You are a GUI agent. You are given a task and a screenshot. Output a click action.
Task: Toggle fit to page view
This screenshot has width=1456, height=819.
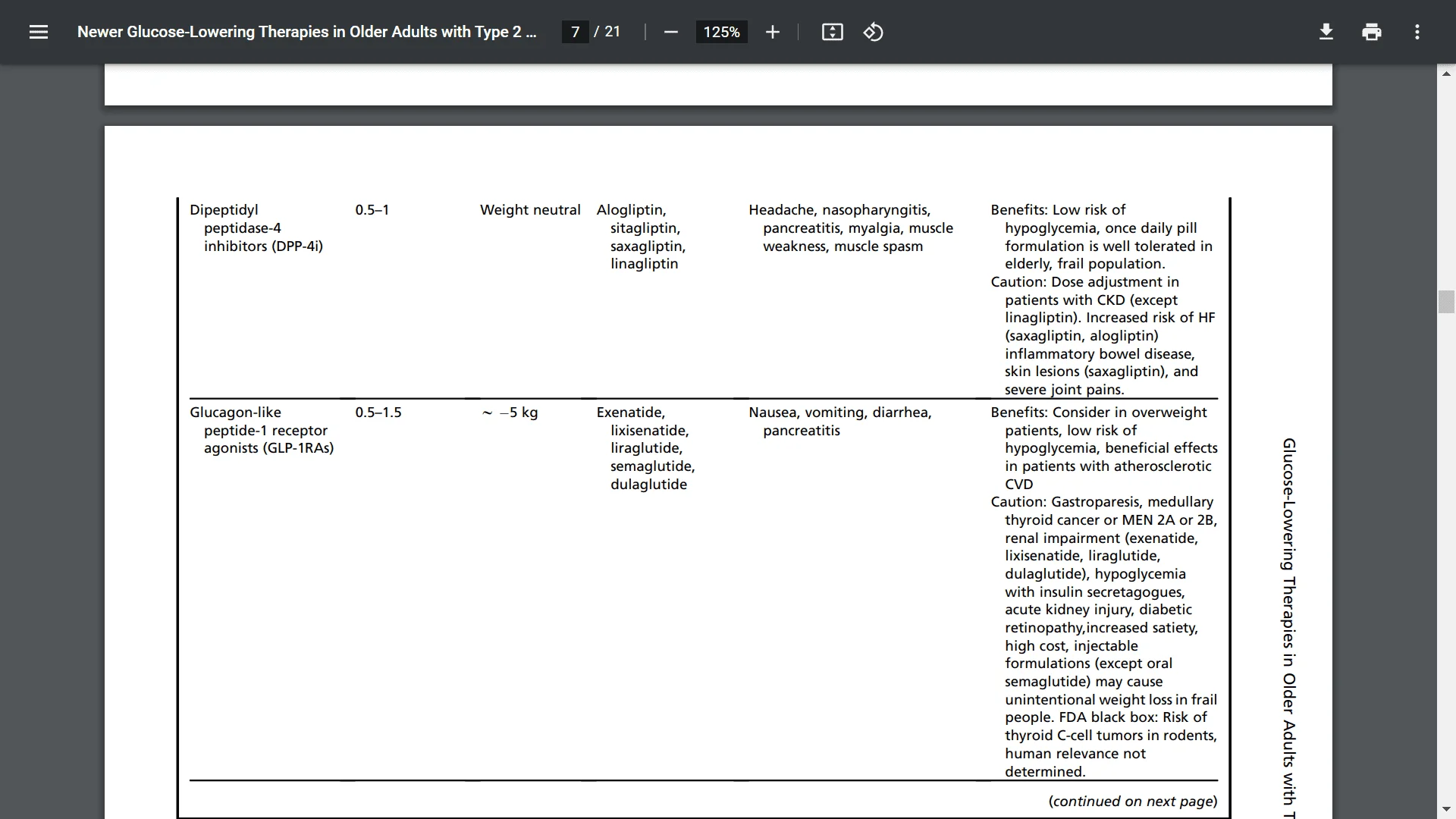point(832,32)
